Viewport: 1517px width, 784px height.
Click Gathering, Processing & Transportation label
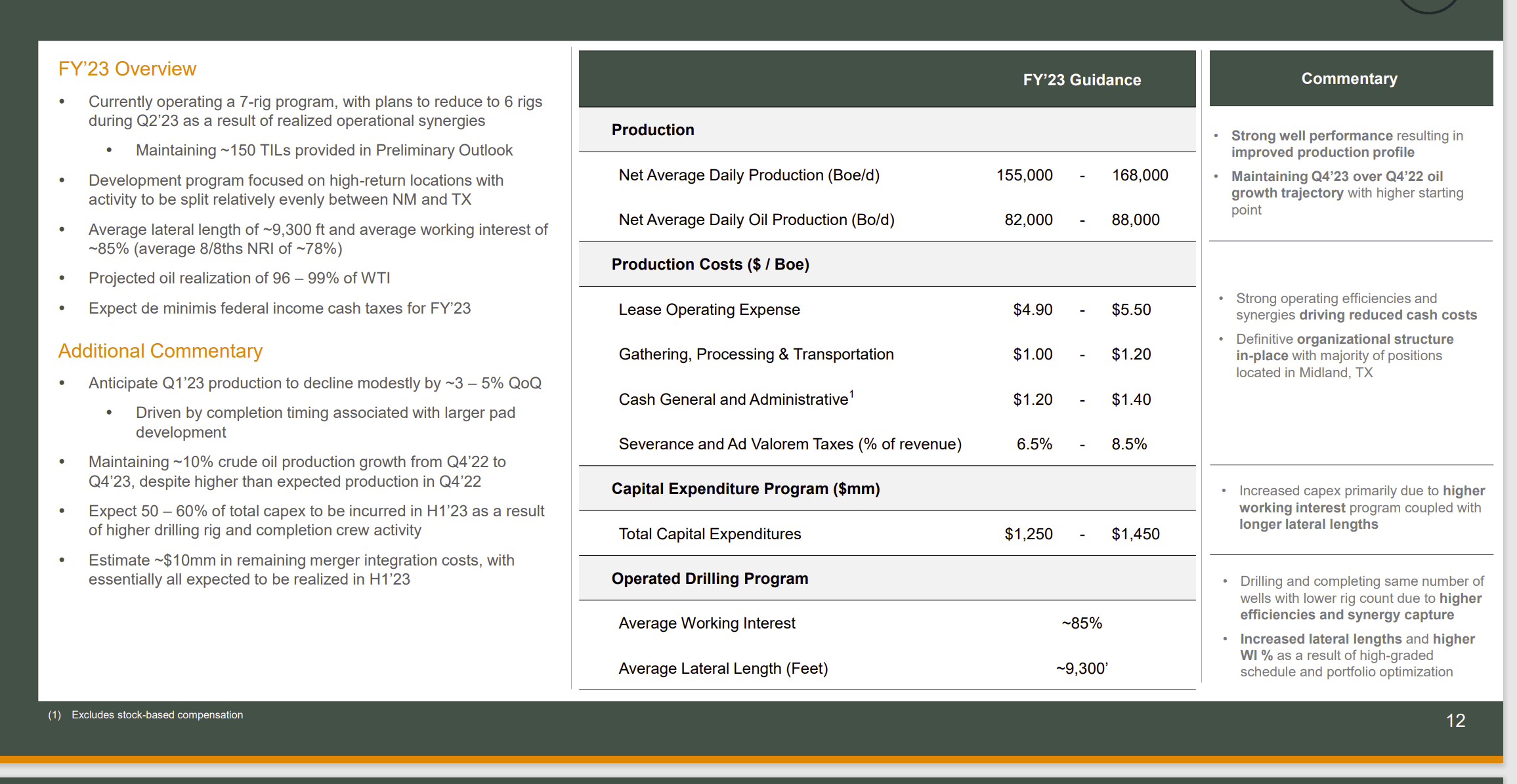tap(756, 354)
